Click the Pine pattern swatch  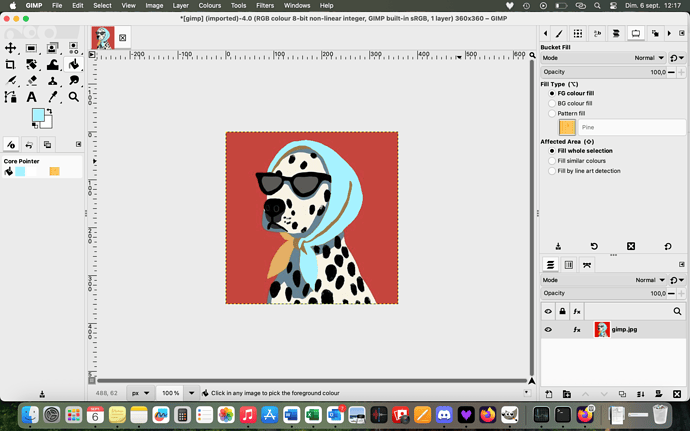[x=567, y=127]
